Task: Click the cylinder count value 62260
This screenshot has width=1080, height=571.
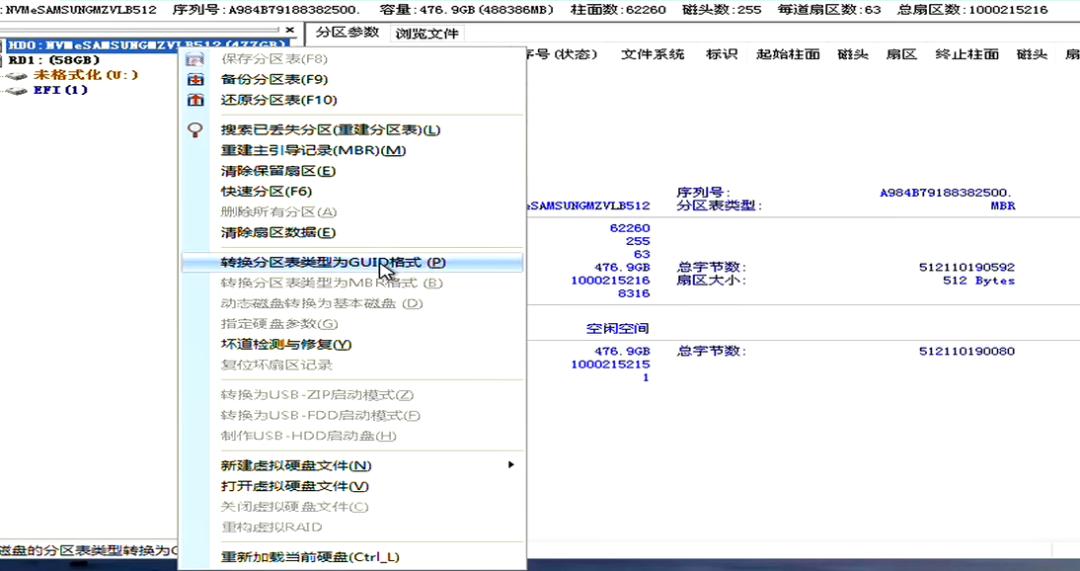Action: click(x=630, y=228)
